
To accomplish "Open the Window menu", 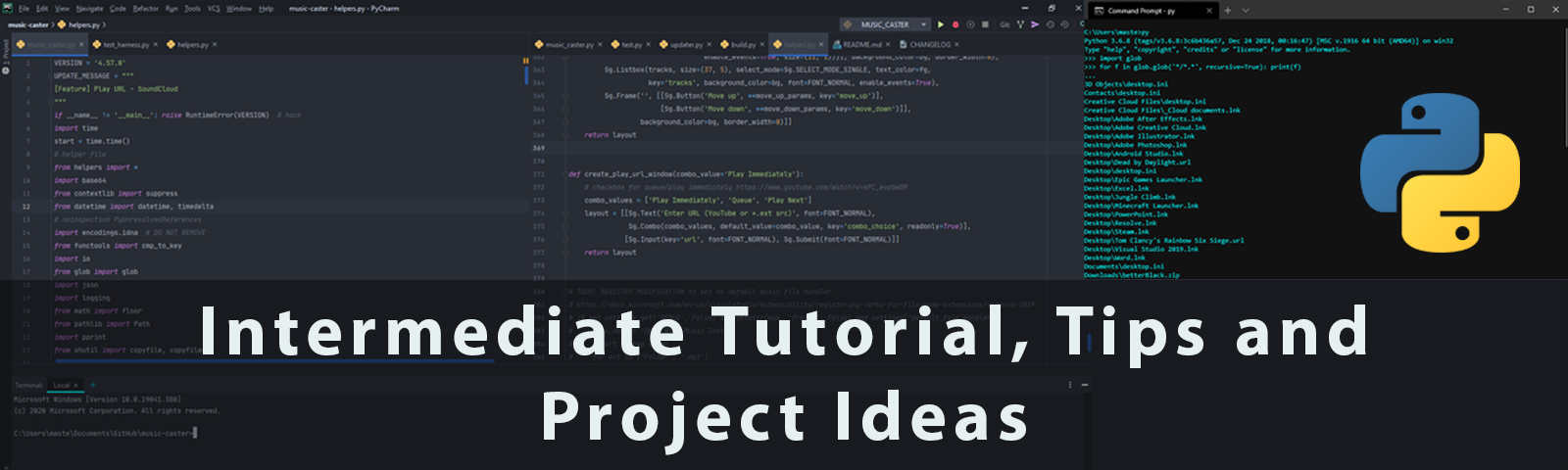I will pyautogui.click(x=239, y=8).
